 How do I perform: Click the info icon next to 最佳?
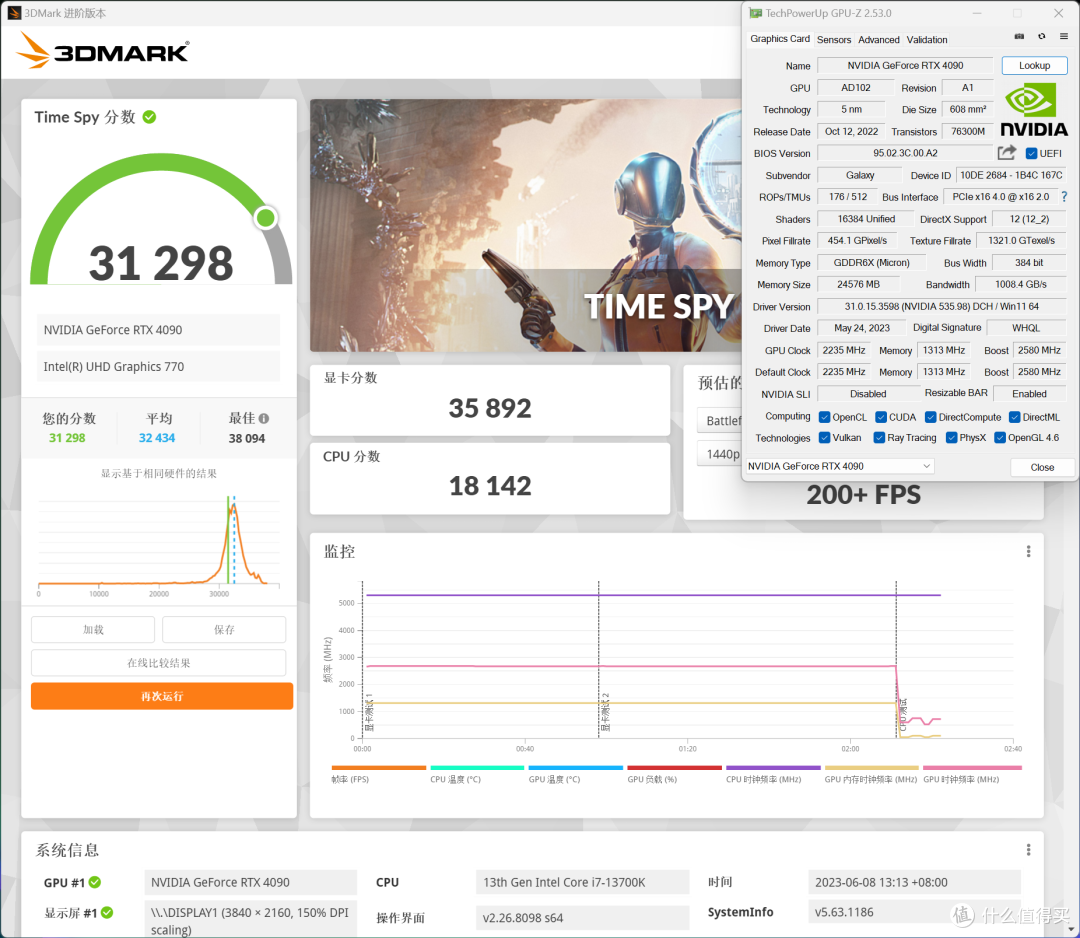click(x=264, y=418)
